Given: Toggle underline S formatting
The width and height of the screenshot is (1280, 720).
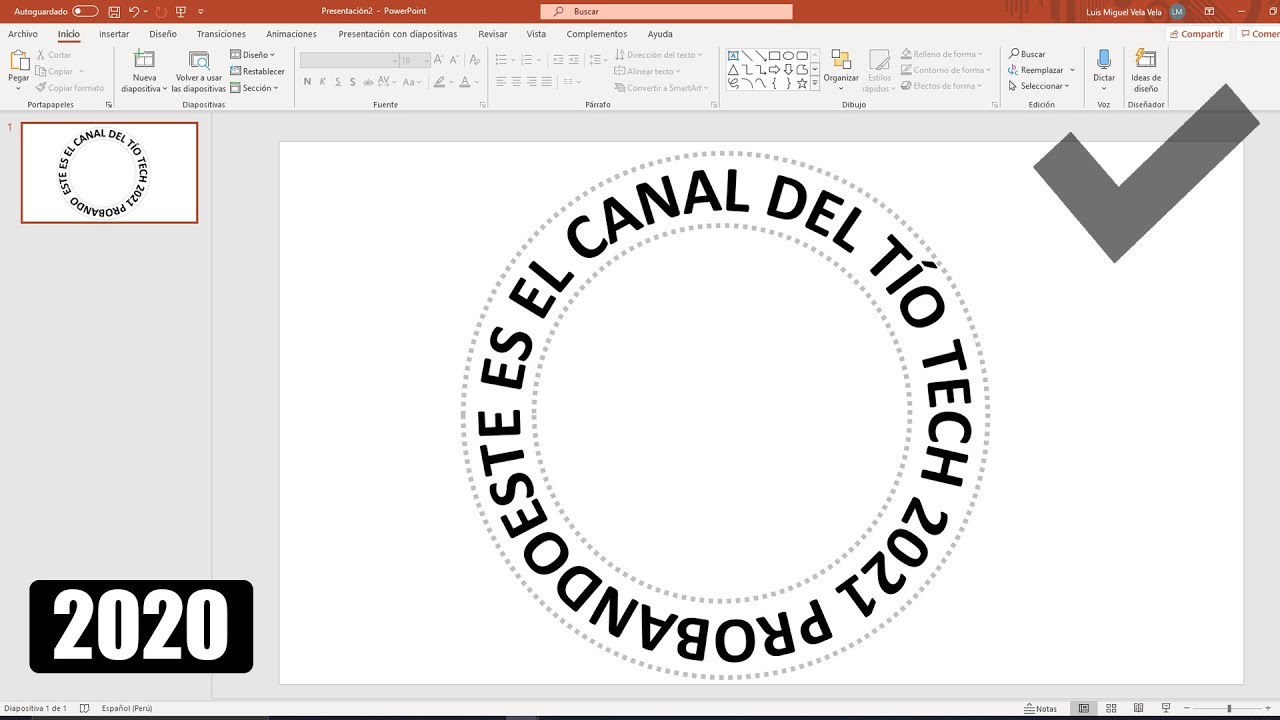Looking at the screenshot, I should 339,82.
